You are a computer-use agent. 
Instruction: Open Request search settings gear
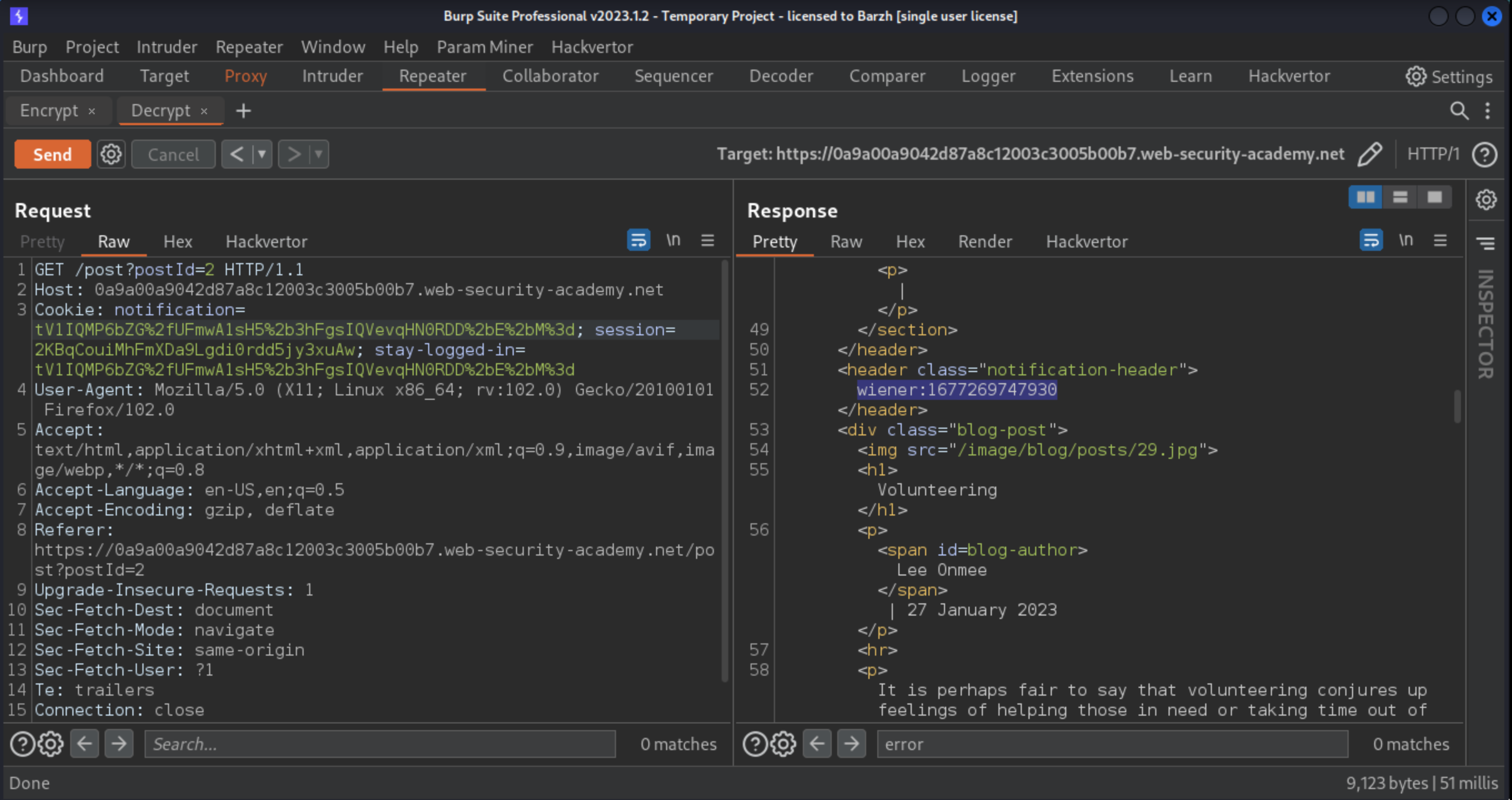click(50, 744)
